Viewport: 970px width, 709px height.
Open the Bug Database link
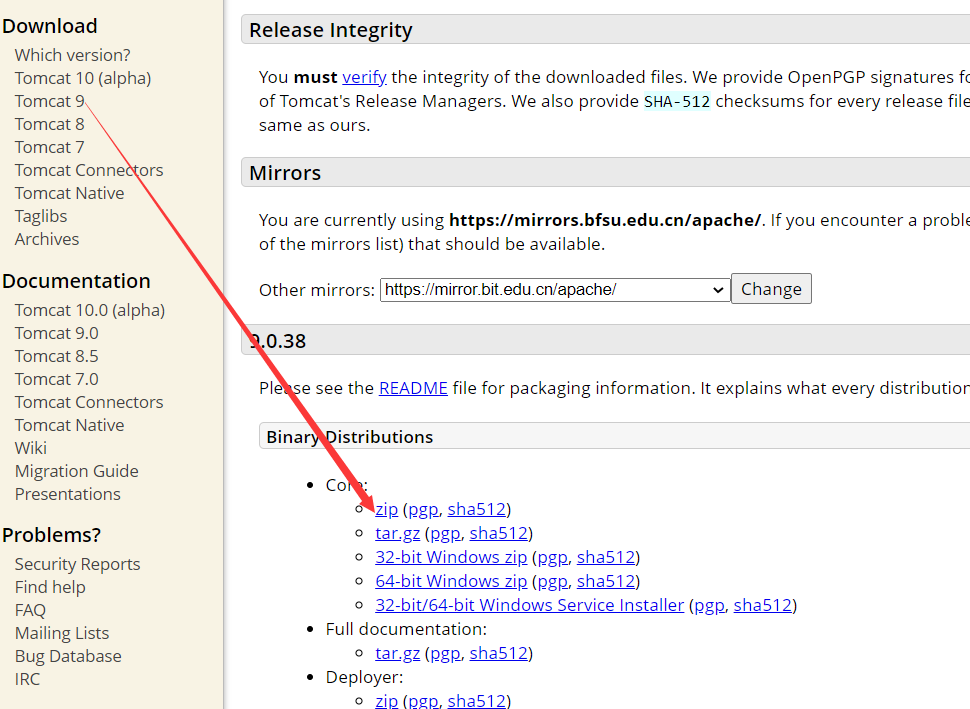click(68, 656)
